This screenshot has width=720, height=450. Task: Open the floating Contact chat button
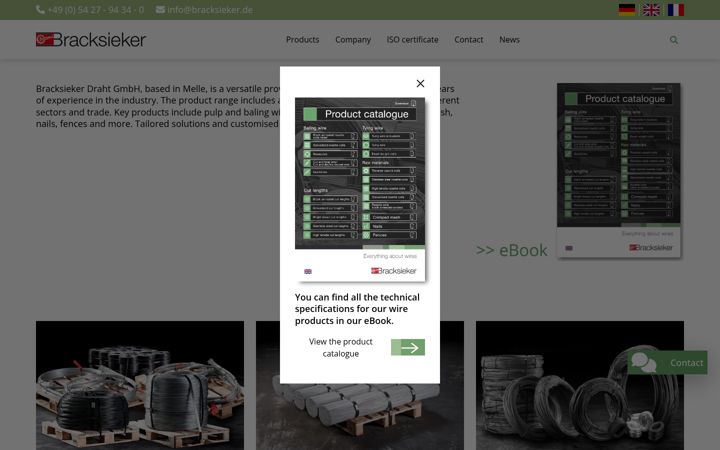pyautogui.click(x=667, y=363)
